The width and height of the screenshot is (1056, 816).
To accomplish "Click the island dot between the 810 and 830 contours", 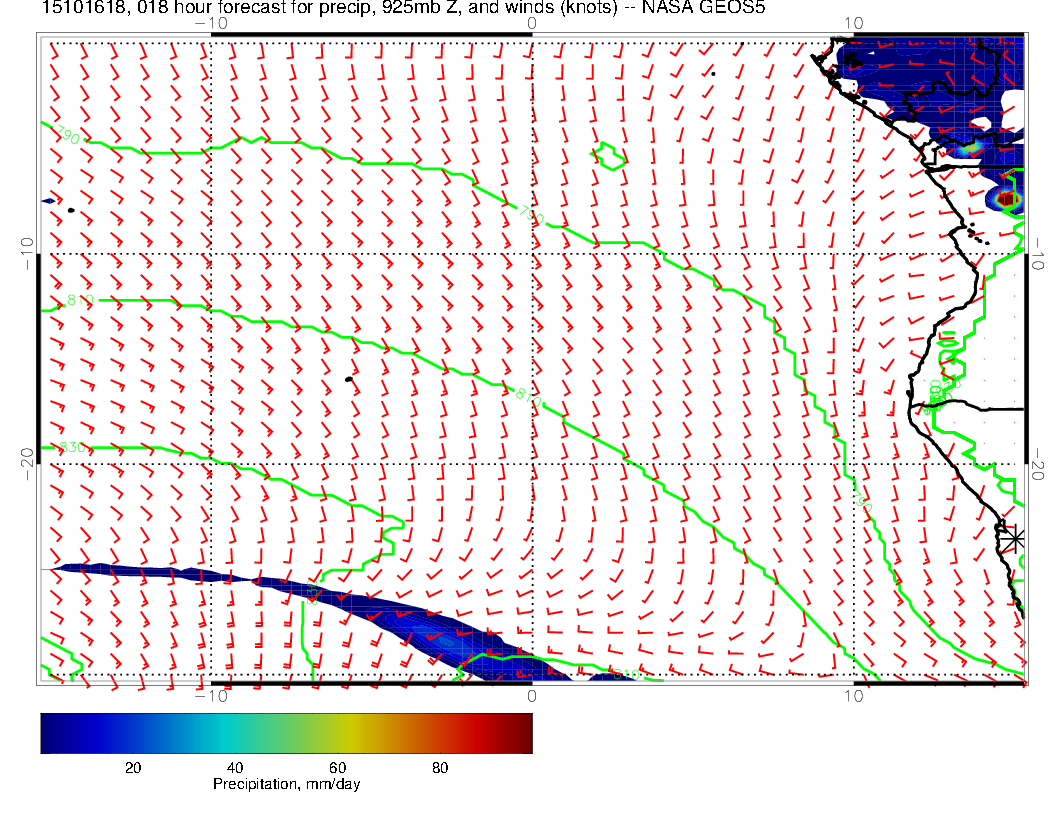I will coord(349,379).
